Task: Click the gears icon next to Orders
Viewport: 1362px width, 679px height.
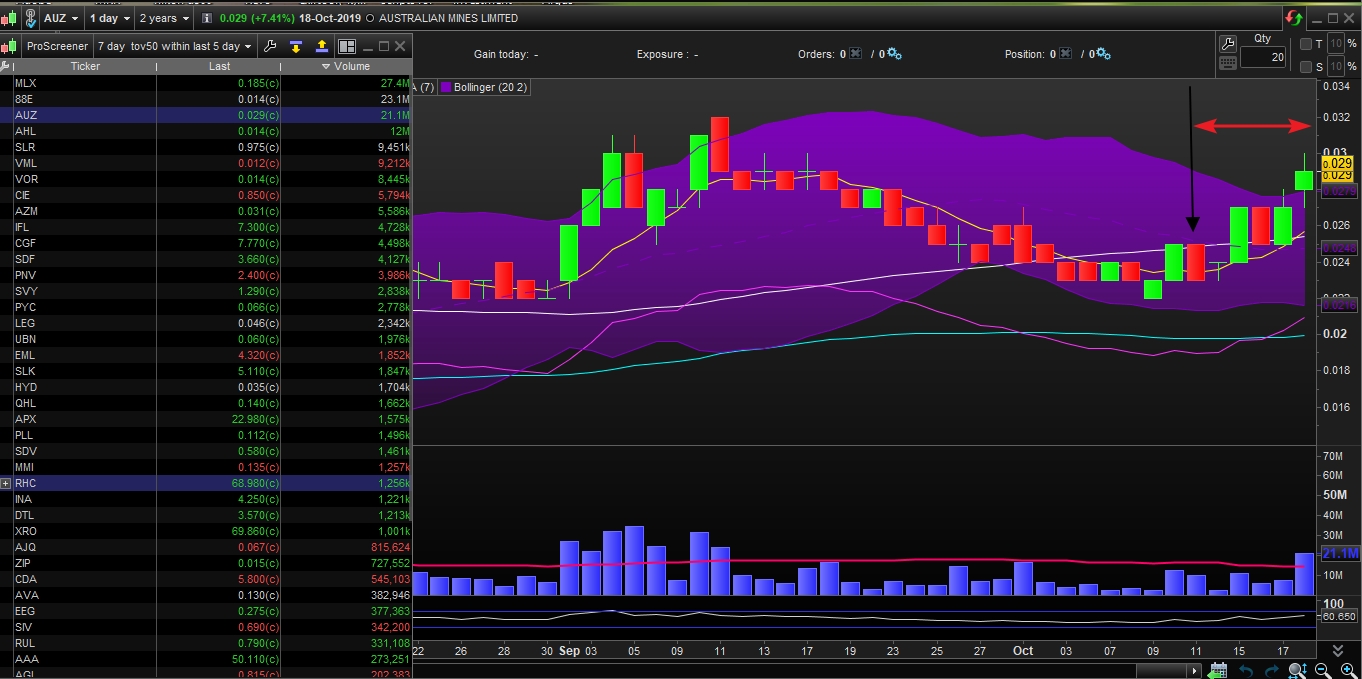Action: 894,54
